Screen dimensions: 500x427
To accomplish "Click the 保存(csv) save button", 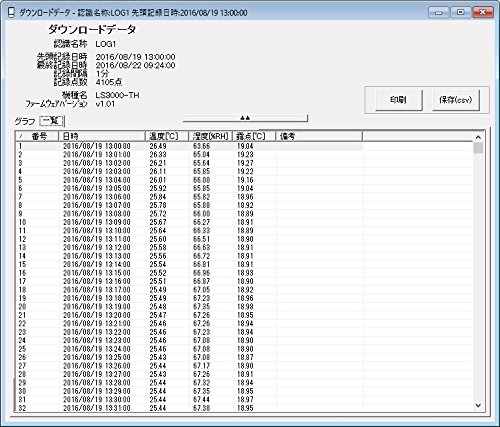I will tap(456, 100).
